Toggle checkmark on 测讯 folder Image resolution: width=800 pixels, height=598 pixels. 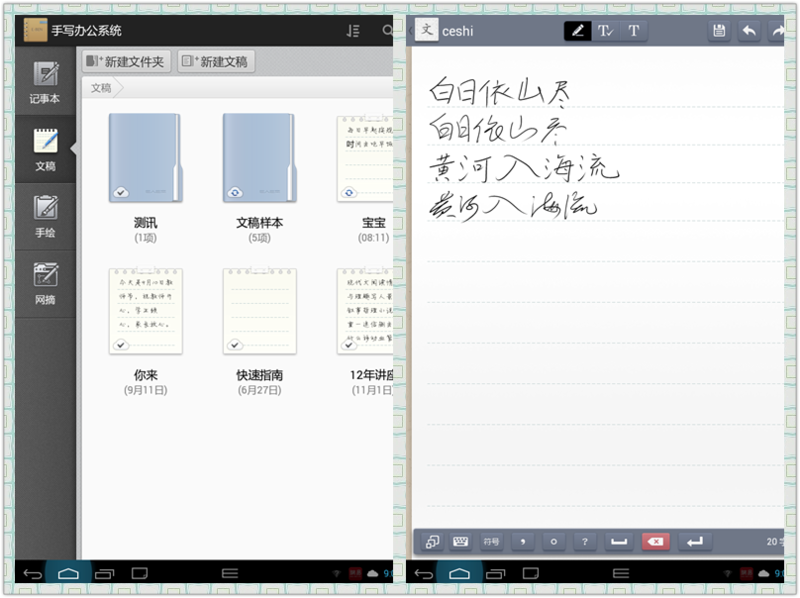tap(121, 192)
